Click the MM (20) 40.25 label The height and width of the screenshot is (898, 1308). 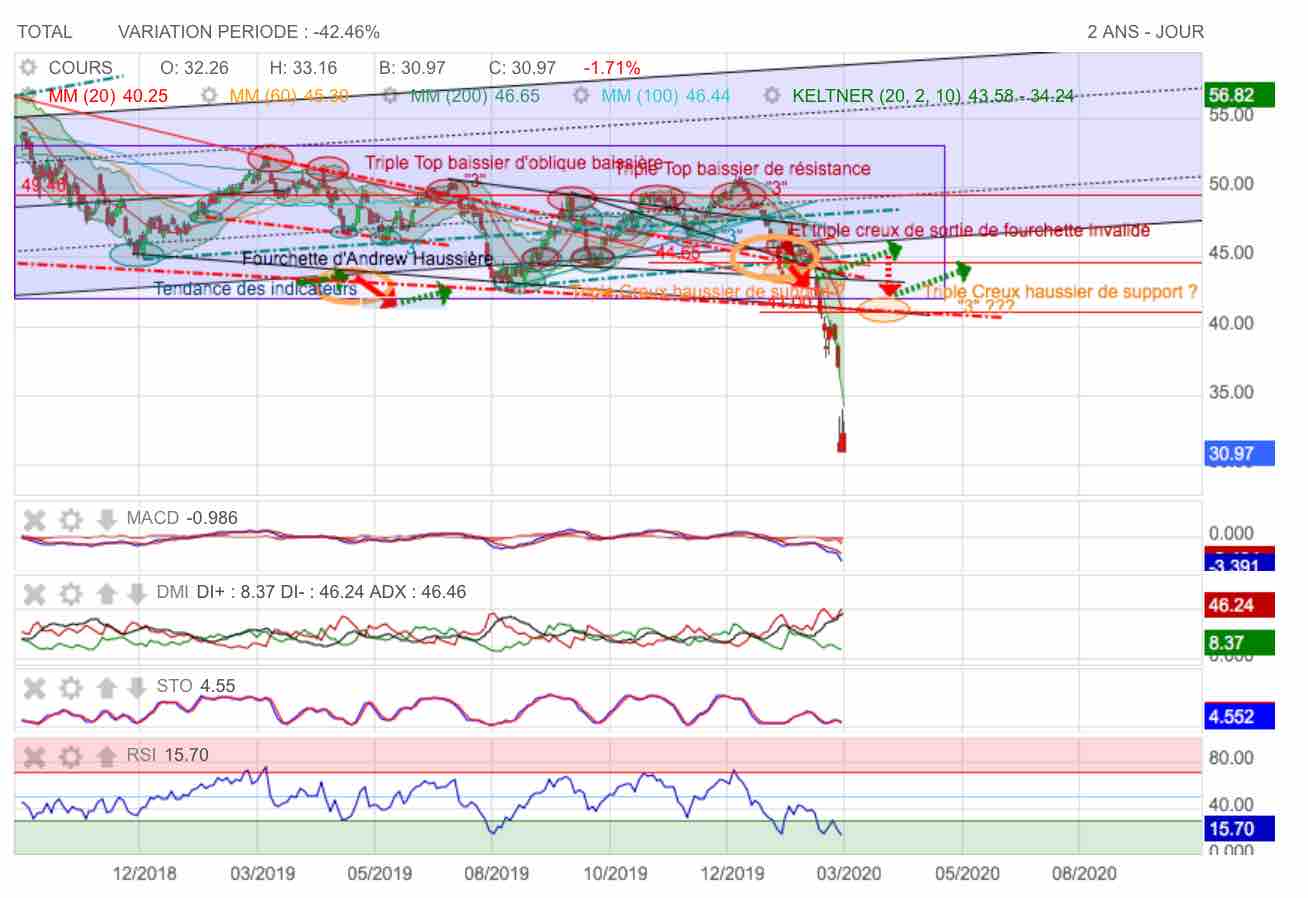click(108, 96)
